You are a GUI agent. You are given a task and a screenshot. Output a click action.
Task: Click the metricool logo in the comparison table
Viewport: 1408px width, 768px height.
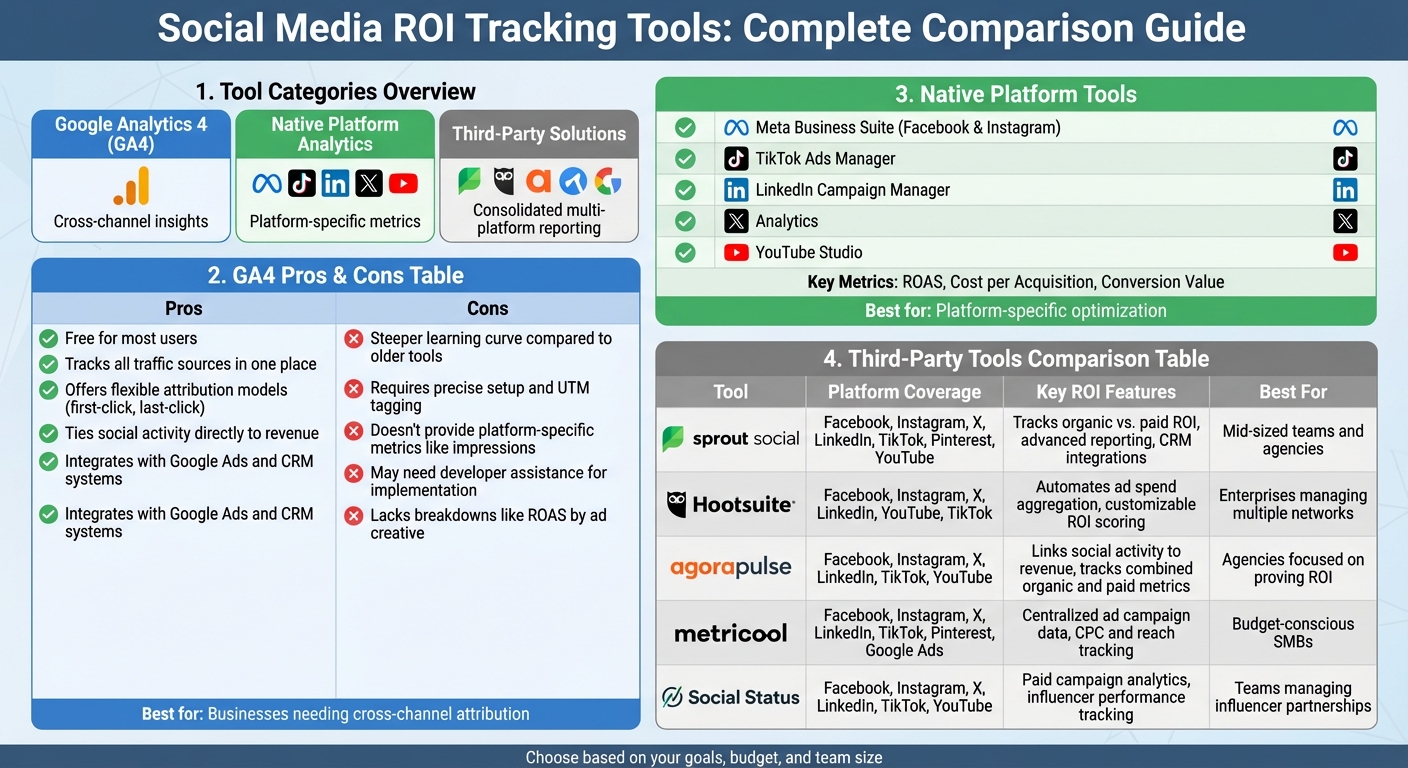731,633
